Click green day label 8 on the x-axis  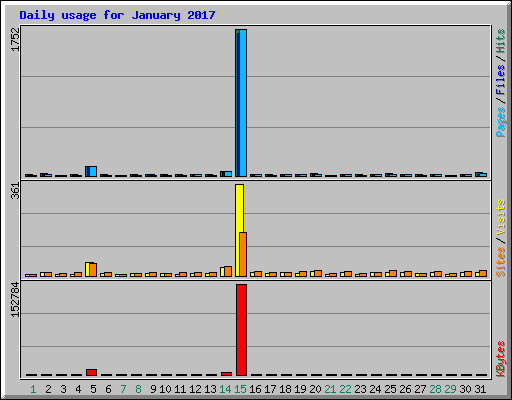[x=138, y=389]
